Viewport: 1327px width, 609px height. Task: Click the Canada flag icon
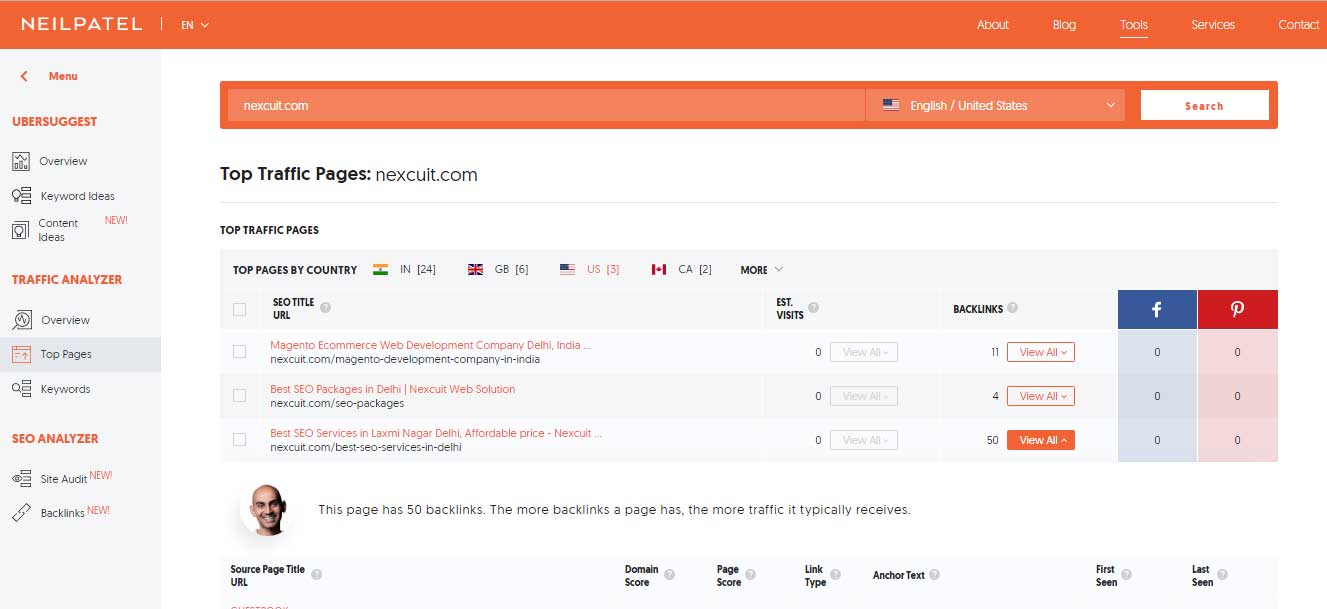click(658, 269)
